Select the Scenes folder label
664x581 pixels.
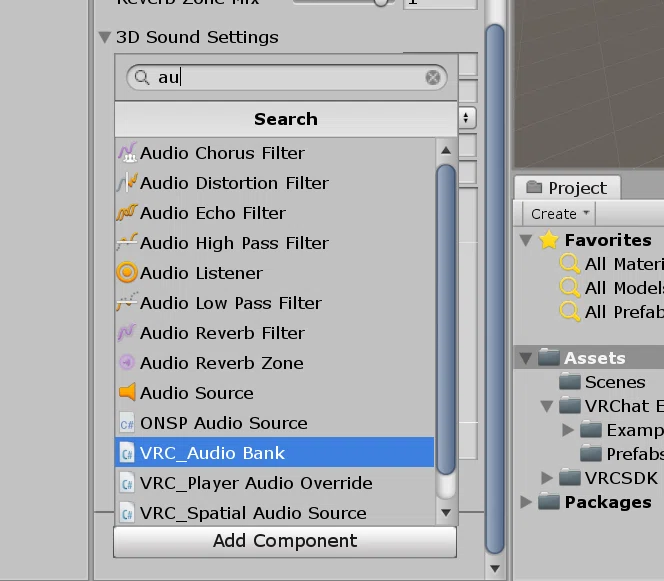tap(615, 382)
